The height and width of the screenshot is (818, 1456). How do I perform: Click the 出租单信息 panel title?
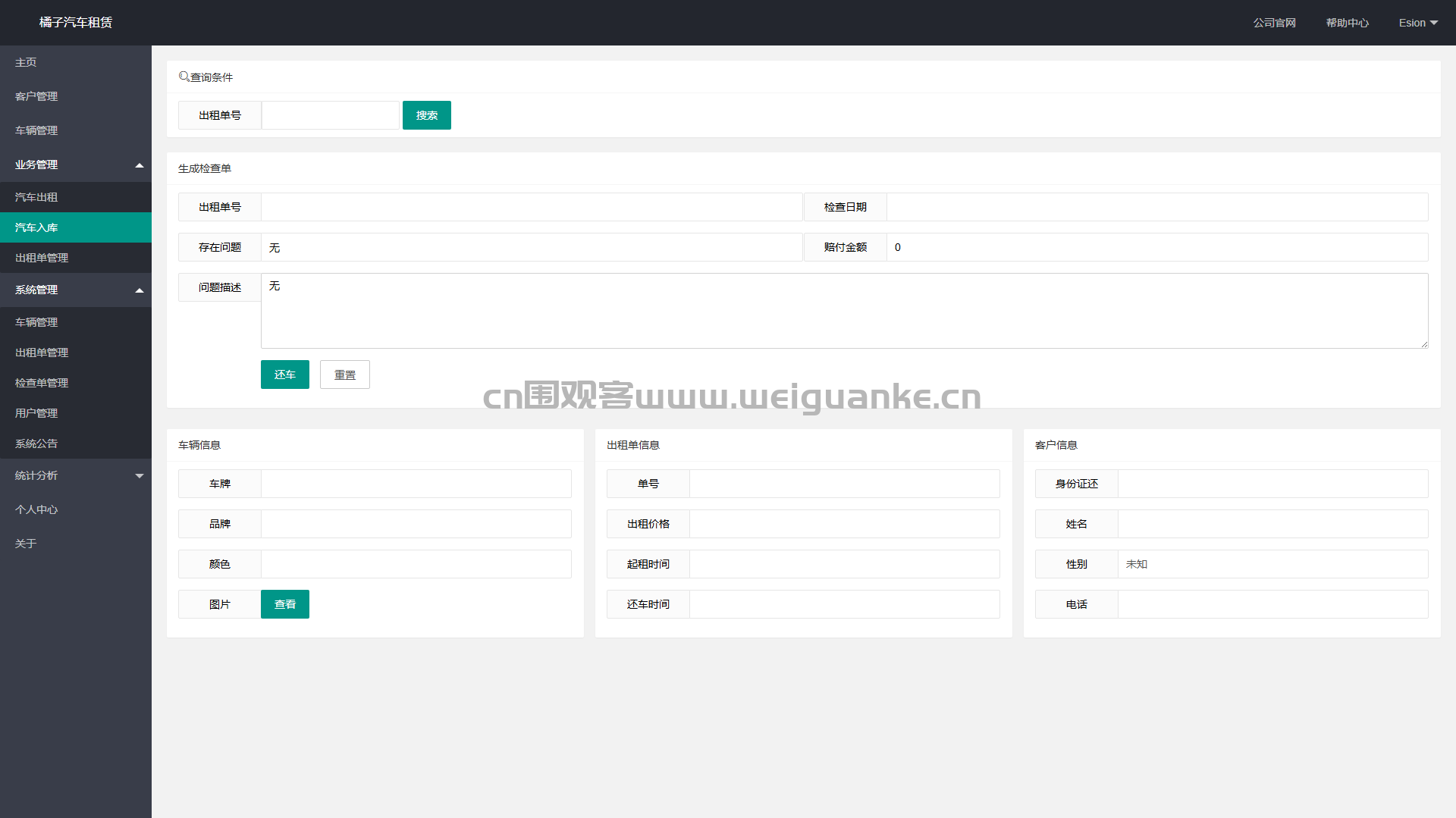(x=633, y=445)
